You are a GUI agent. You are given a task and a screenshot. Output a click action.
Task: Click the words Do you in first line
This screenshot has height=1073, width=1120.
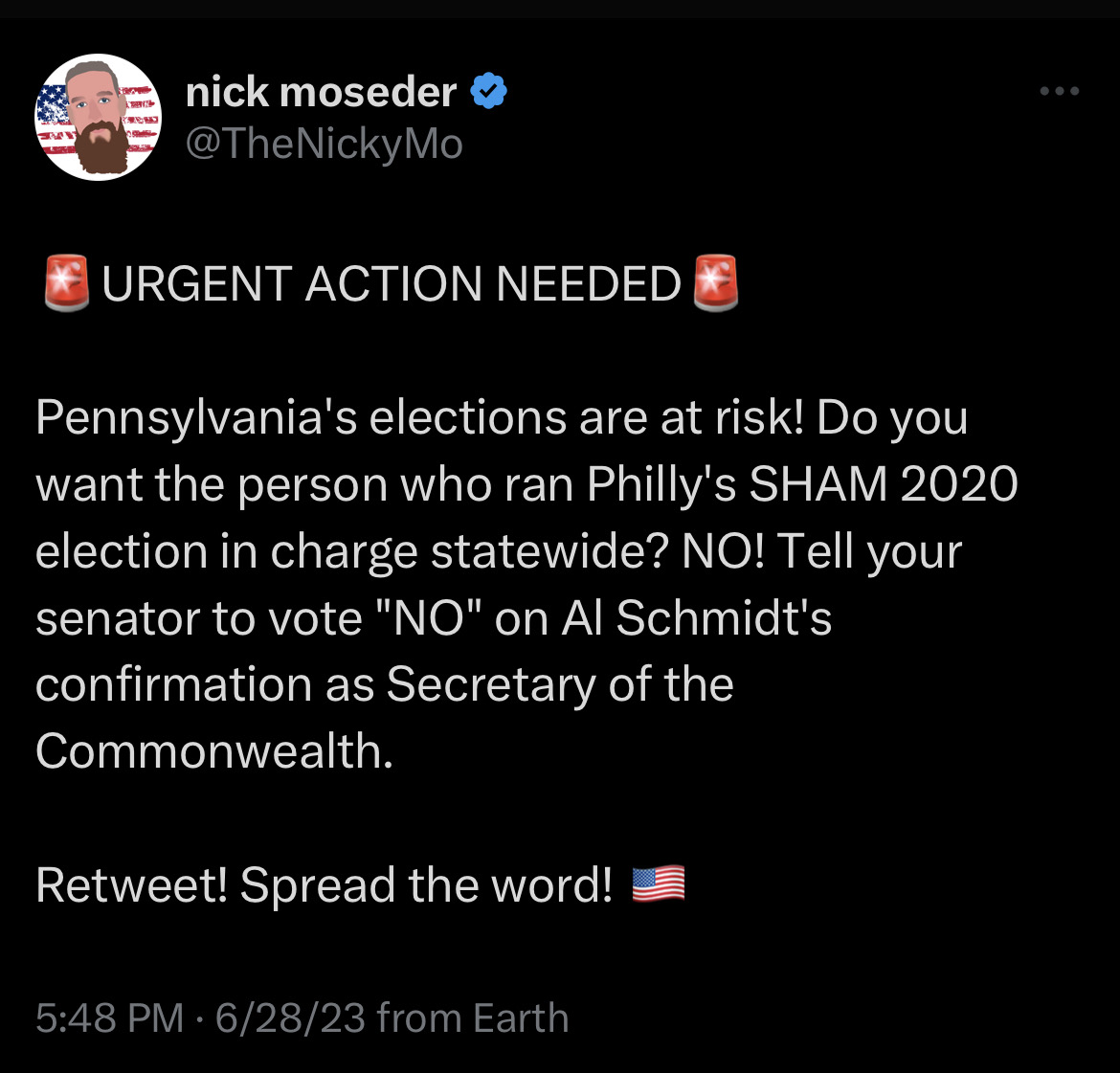(892, 417)
